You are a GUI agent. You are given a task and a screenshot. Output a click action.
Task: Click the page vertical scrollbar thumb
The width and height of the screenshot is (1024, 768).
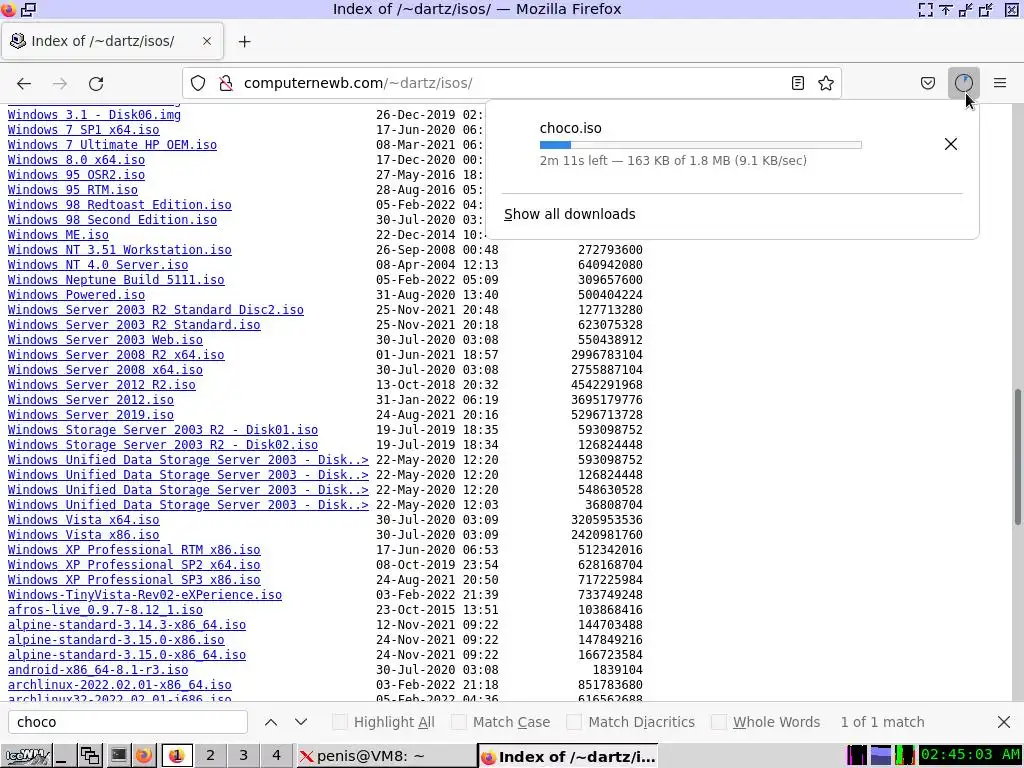(x=1017, y=457)
